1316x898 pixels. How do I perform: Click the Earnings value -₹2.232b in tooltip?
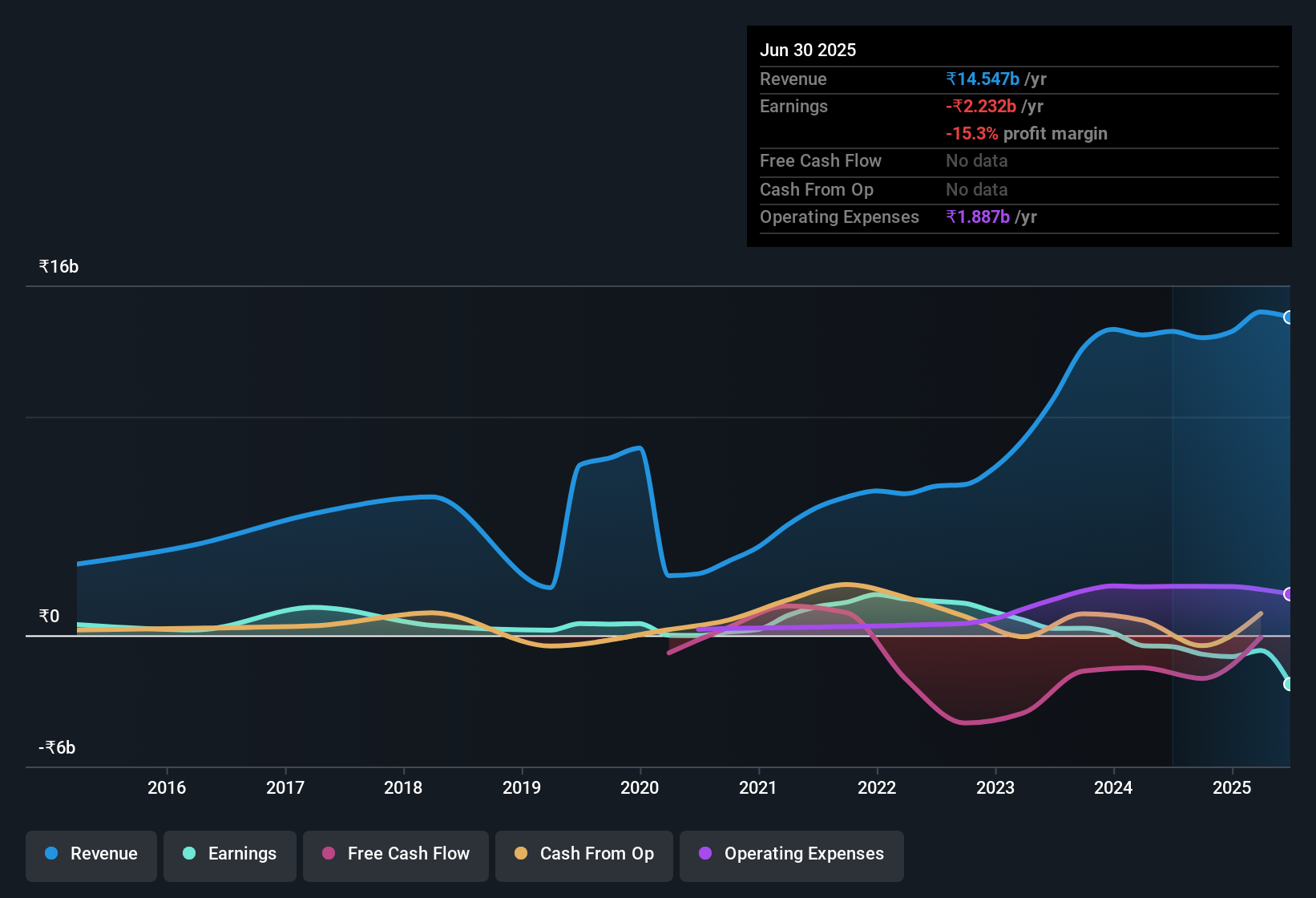[981, 106]
